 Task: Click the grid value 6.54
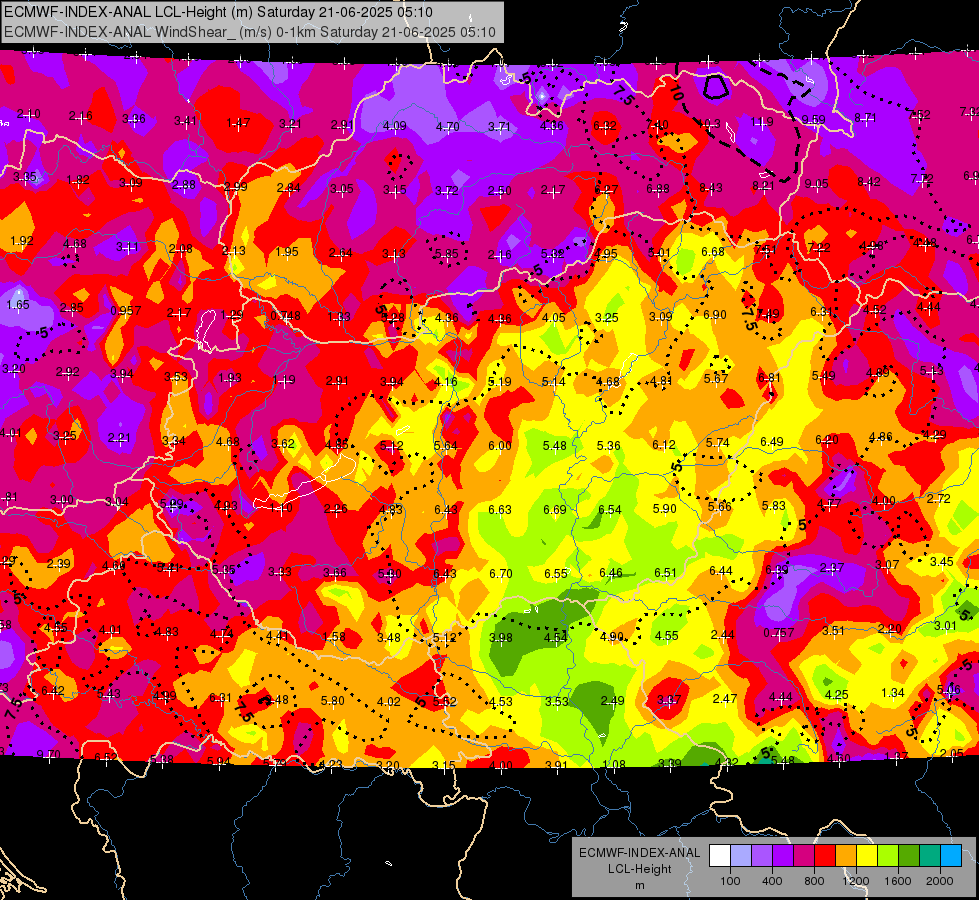[610, 510]
